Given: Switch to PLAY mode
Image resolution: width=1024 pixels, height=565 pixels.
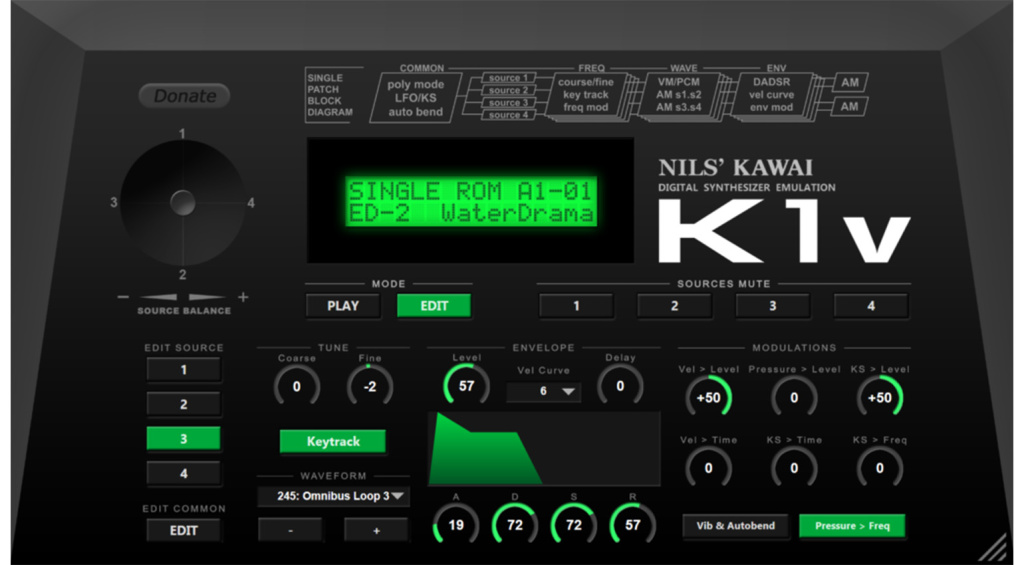Looking at the screenshot, I should (343, 306).
